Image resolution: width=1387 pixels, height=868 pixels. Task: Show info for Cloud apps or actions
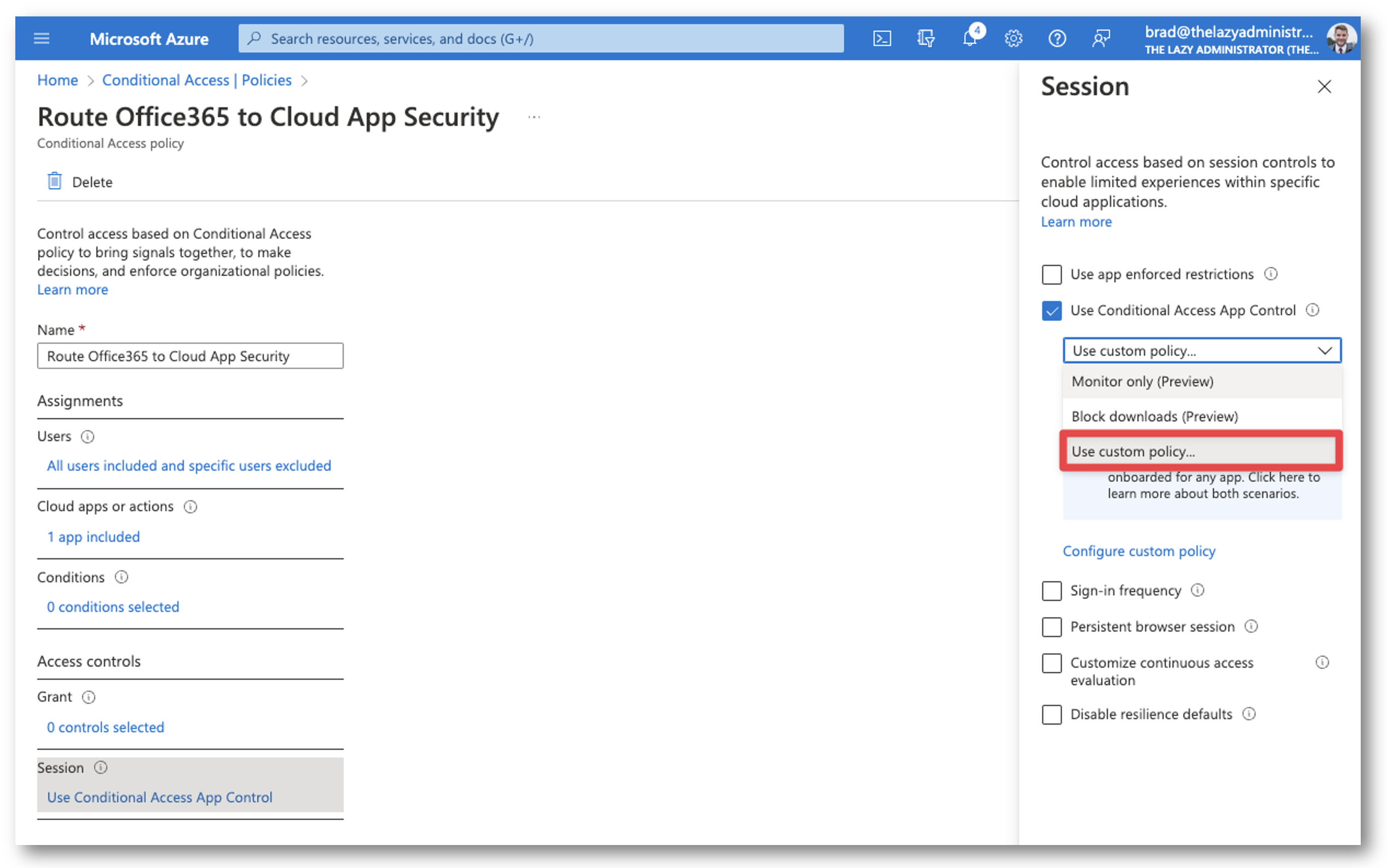(x=190, y=507)
